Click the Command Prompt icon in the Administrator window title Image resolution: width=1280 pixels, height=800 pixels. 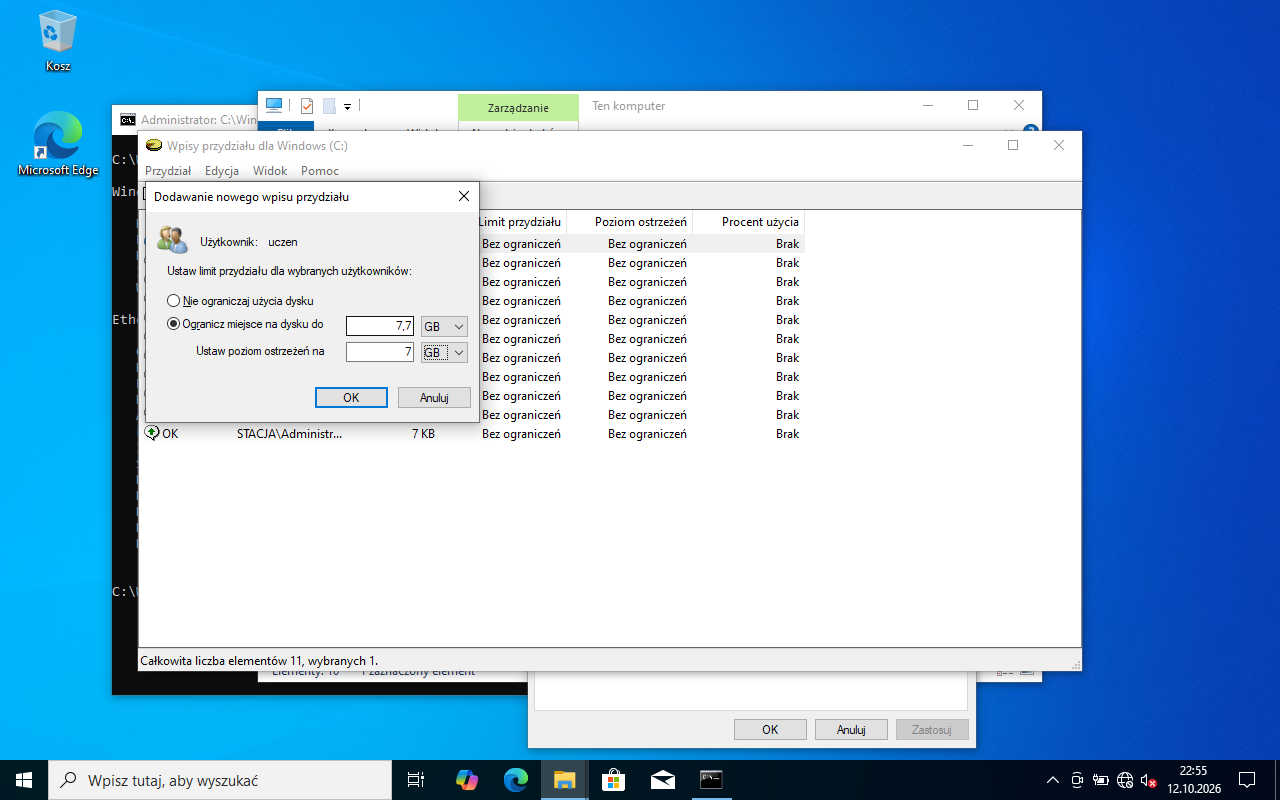128,120
